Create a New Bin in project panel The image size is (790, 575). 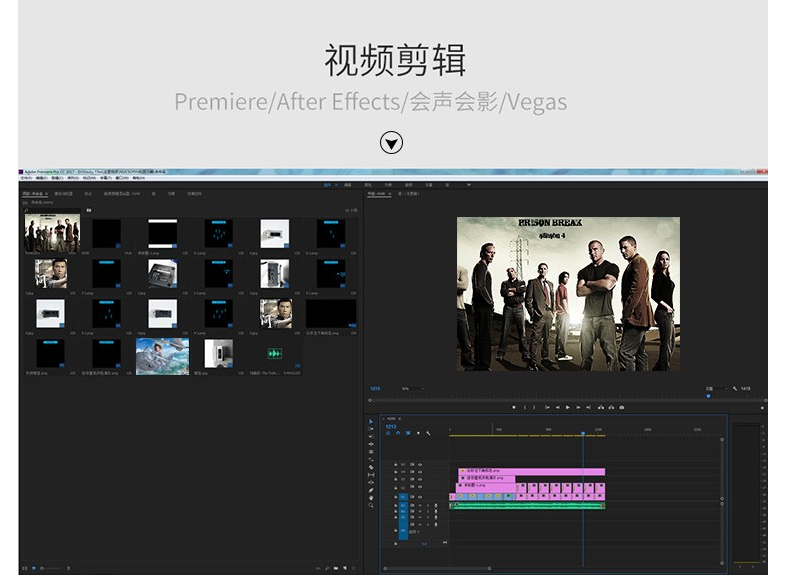pos(336,568)
